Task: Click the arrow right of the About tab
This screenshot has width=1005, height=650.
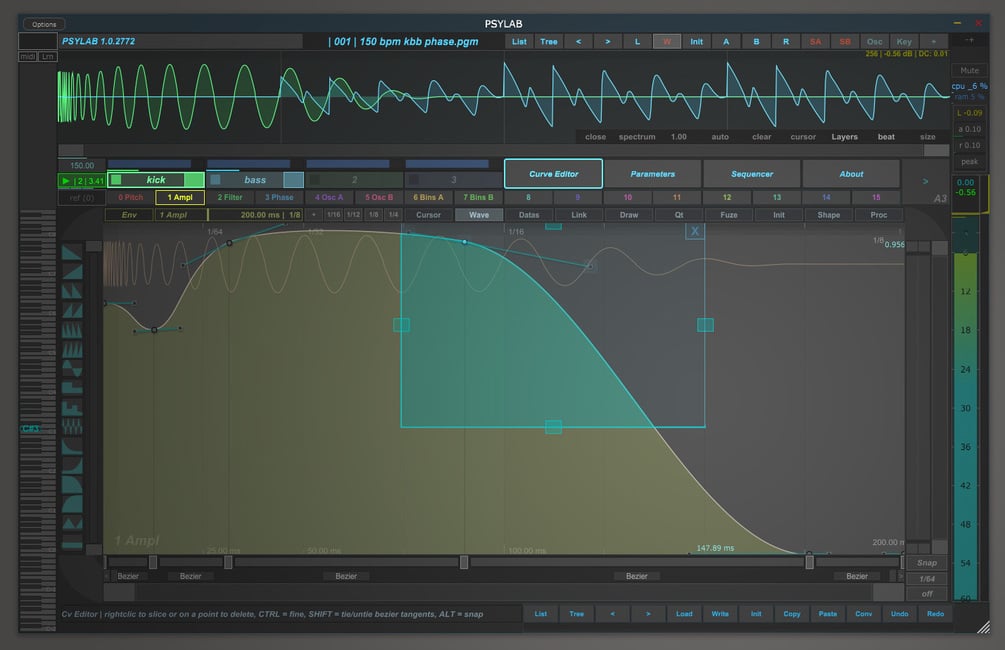Action: click(925, 181)
